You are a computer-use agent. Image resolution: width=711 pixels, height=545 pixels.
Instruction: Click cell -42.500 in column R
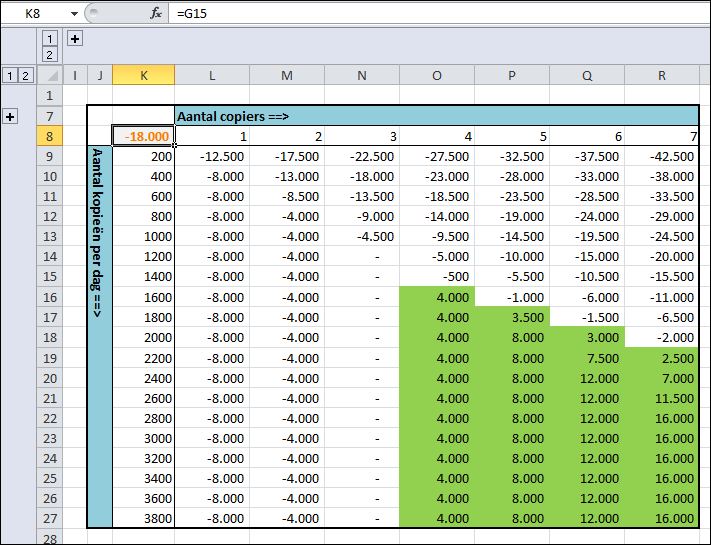coord(662,156)
